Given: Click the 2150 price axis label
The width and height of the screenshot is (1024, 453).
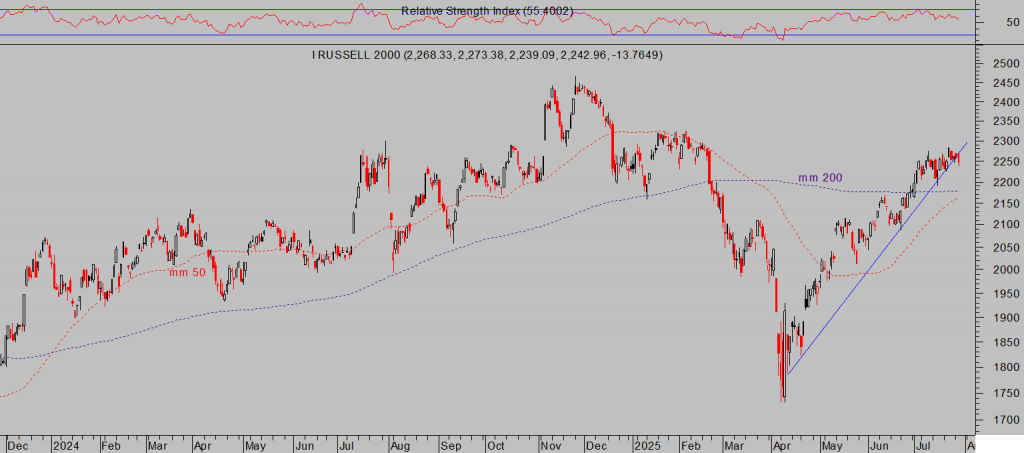Looking at the screenshot, I should 1006,204.
